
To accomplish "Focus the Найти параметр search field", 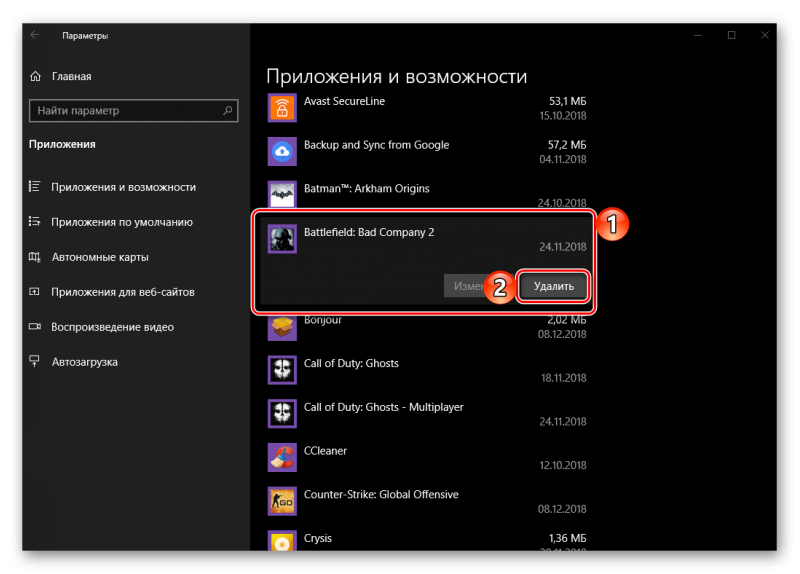I will tap(134, 110).
